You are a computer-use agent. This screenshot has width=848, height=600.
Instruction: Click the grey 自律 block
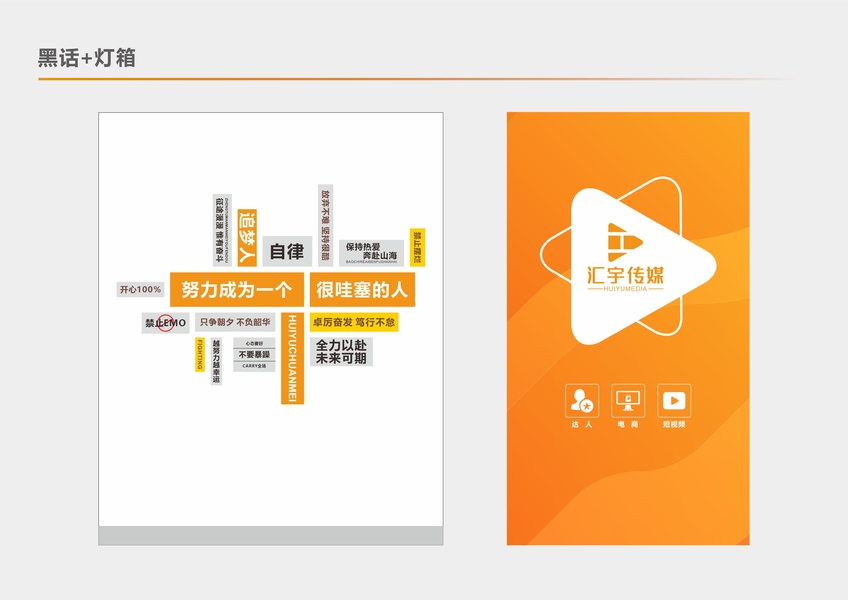coord(287,251)
